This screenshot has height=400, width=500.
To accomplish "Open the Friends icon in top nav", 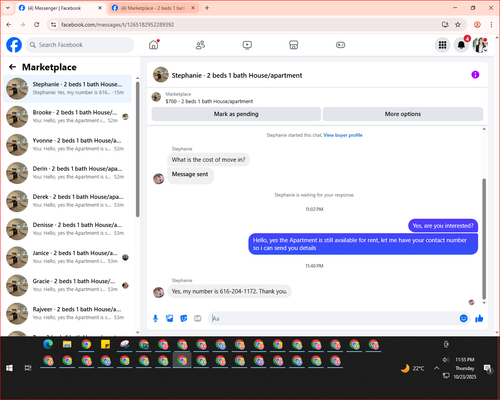I will (x=200, y=45).
